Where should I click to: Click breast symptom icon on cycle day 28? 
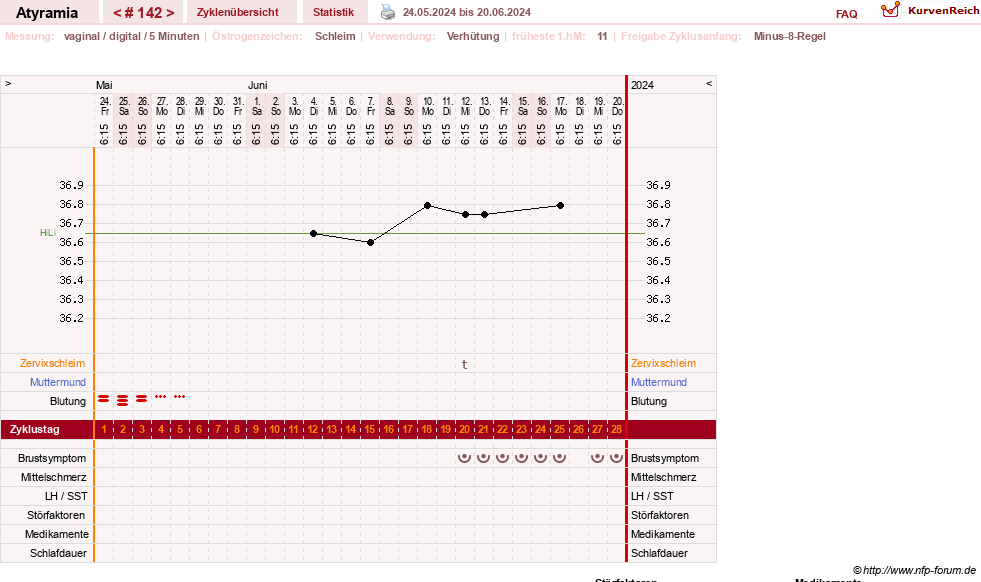pos(616,458)
